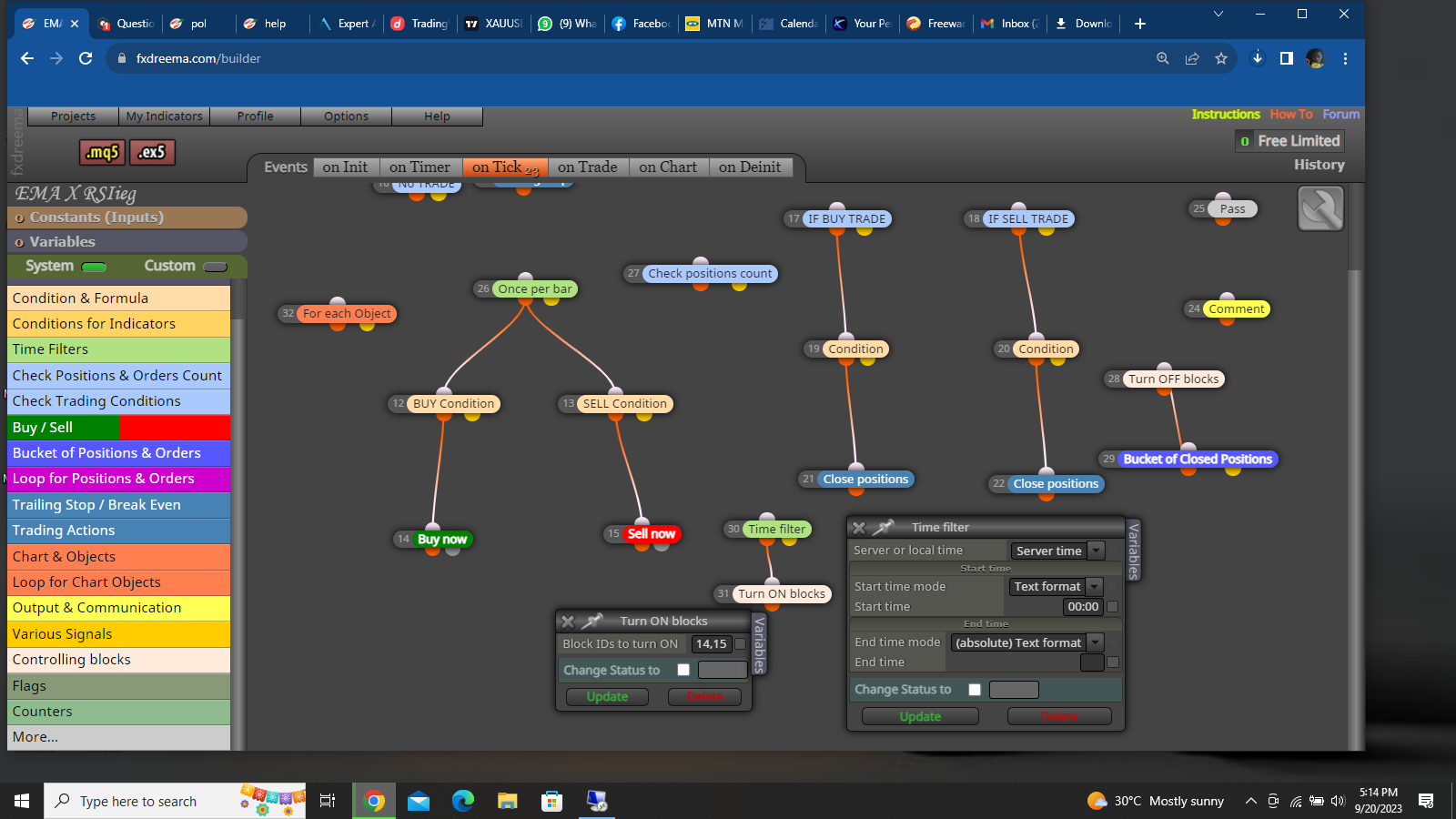Tick the checkbox beside Start time field

click(x=1112, y=606)
